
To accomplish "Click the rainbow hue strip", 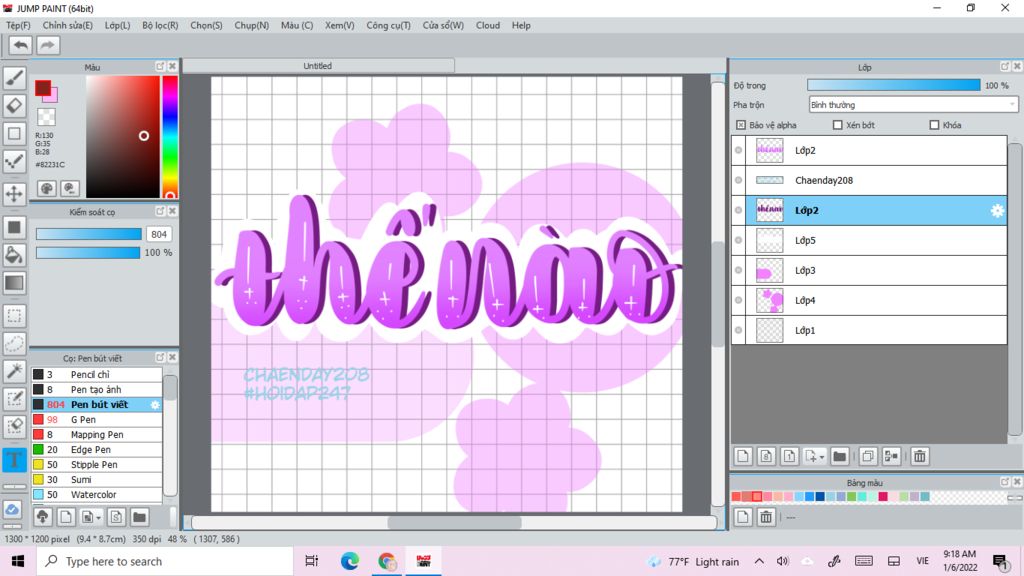I will tap(170, 136).
